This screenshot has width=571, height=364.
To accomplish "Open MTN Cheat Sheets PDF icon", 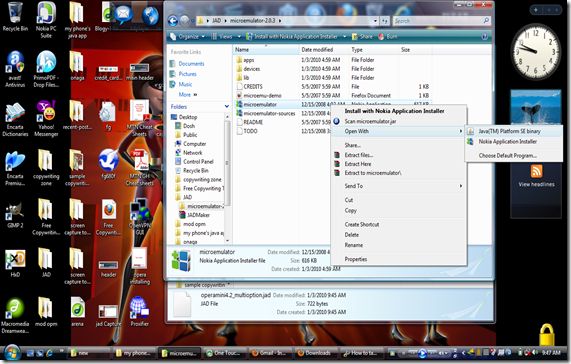I will [139, 118].
